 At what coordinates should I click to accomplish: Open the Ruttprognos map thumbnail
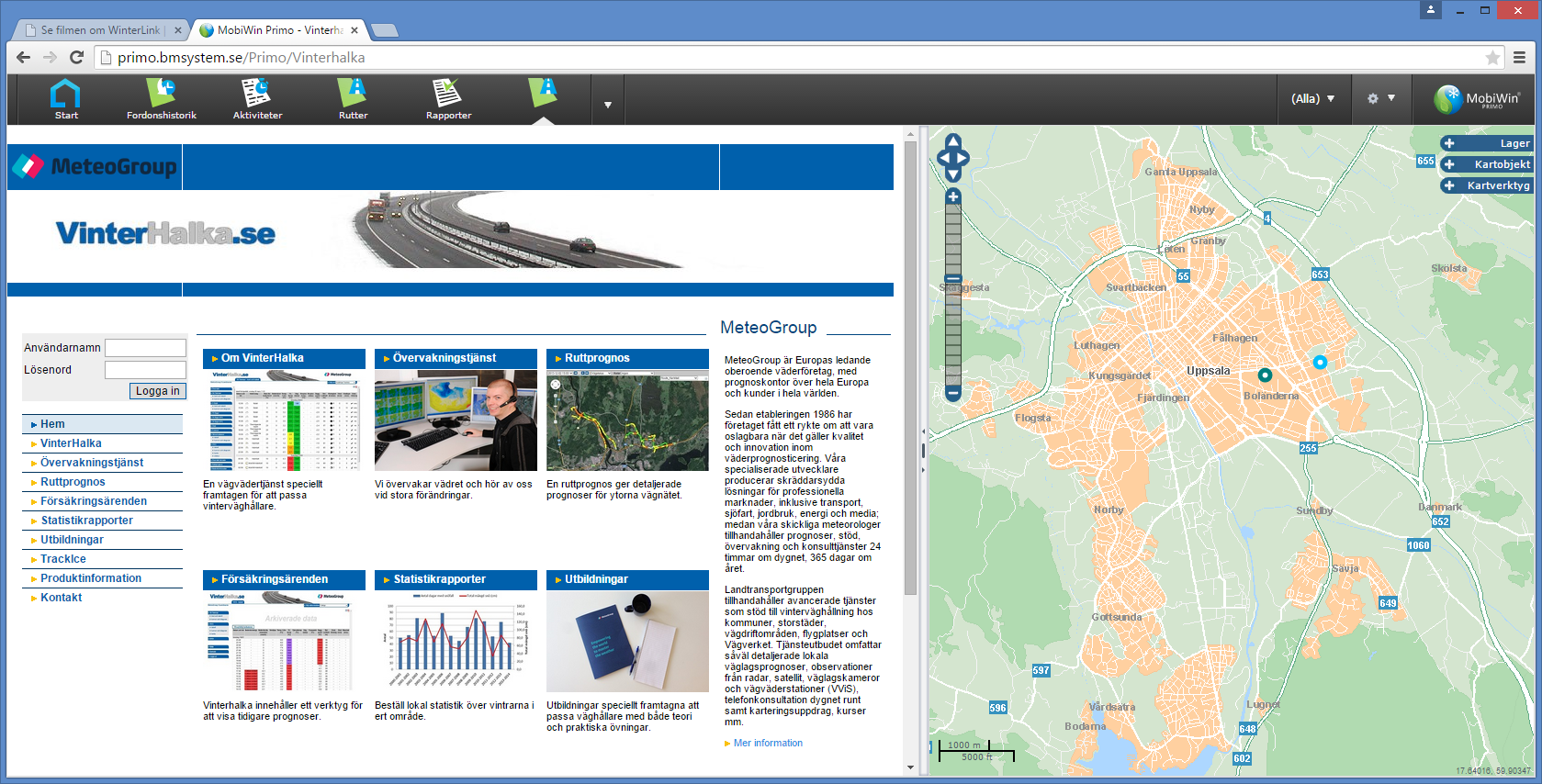627,420
